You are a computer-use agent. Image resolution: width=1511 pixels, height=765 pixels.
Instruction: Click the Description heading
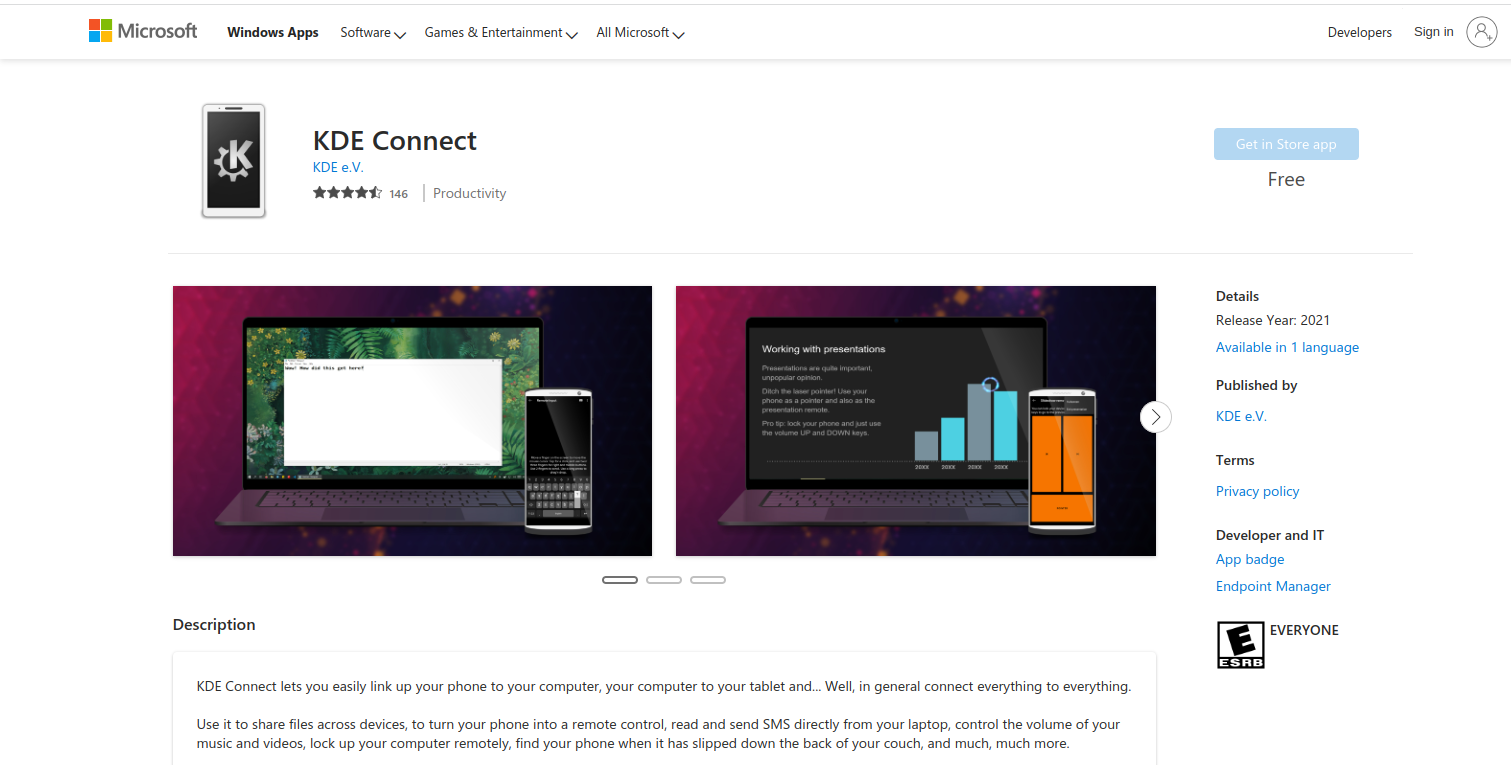pos(214,625)
